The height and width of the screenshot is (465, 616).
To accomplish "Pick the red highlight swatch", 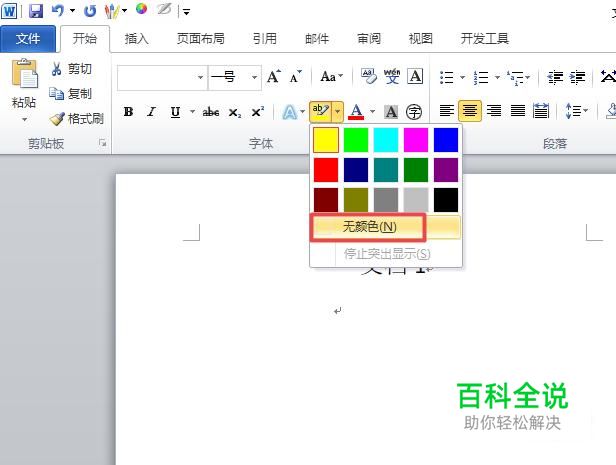I will pyautogui.click(x=326, y=170).
